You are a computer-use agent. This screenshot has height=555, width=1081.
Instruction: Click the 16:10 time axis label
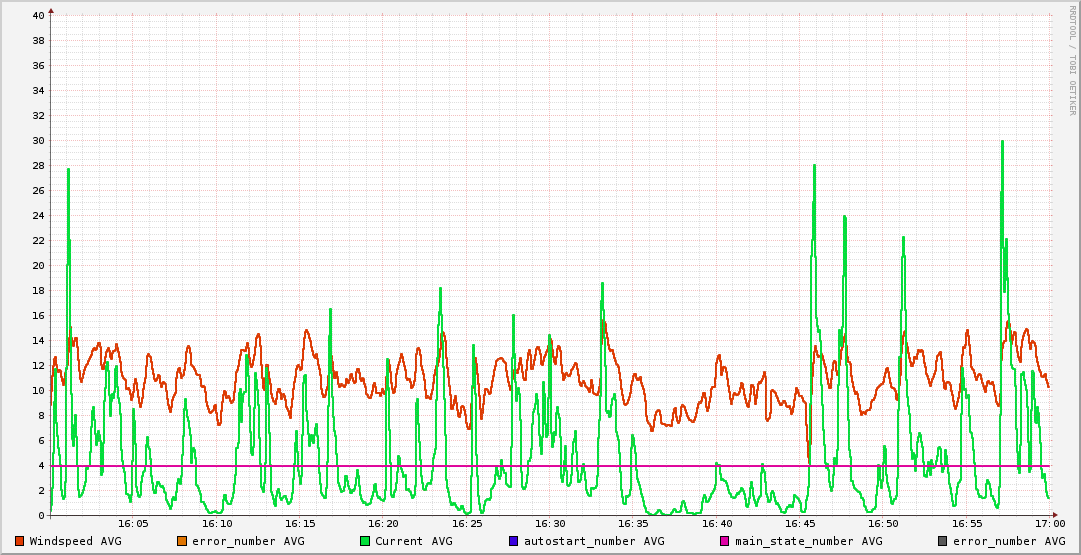[217, 524]
